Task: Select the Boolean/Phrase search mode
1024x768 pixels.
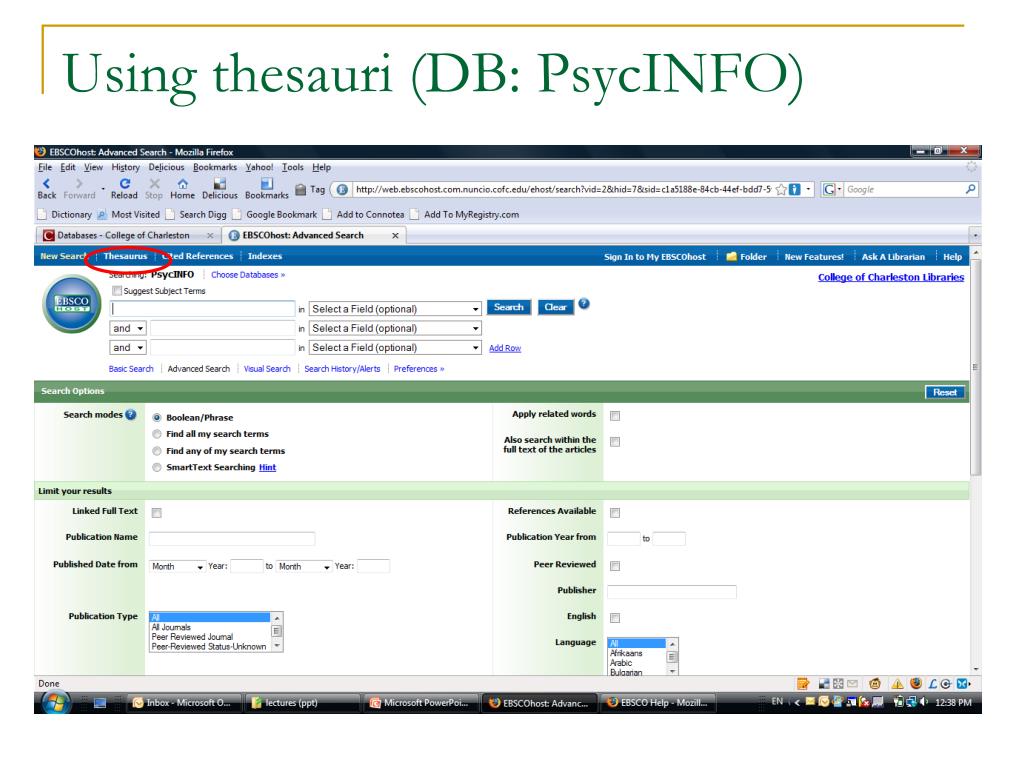Action: click(x=157, y=417)
